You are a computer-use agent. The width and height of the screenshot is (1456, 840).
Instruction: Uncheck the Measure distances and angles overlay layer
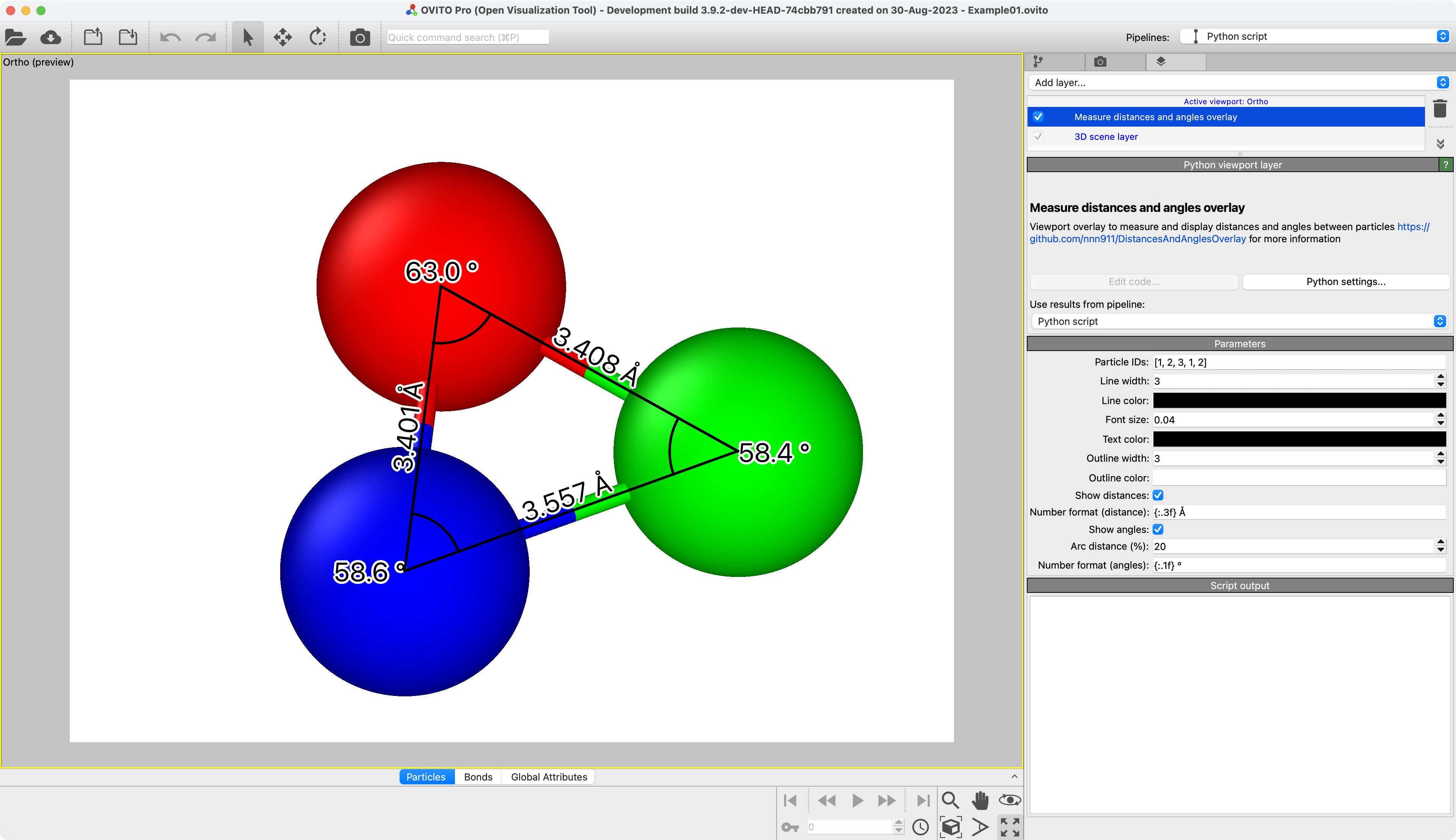coord(1038,117)
